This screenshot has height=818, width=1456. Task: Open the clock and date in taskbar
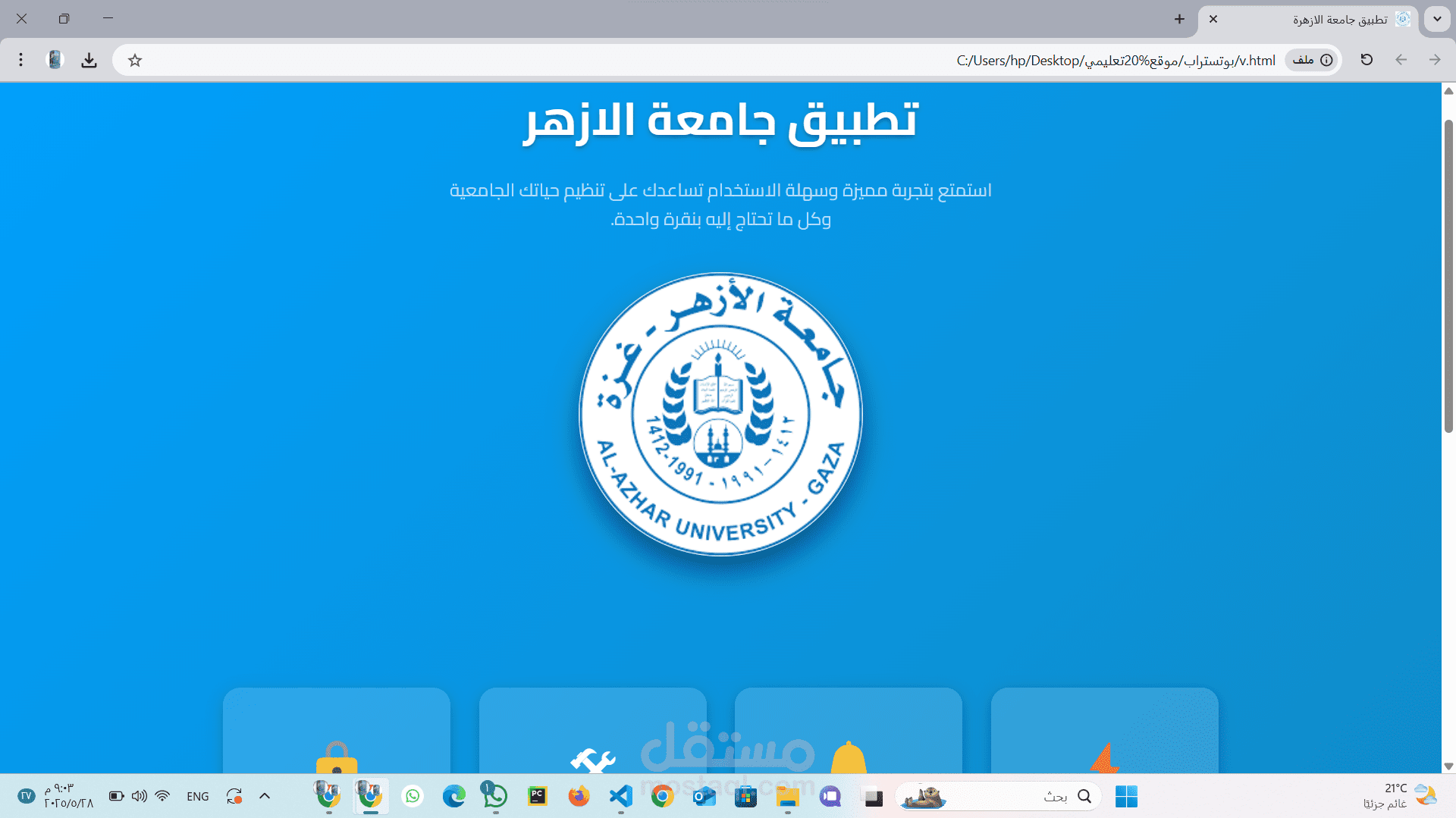[68, 796]
